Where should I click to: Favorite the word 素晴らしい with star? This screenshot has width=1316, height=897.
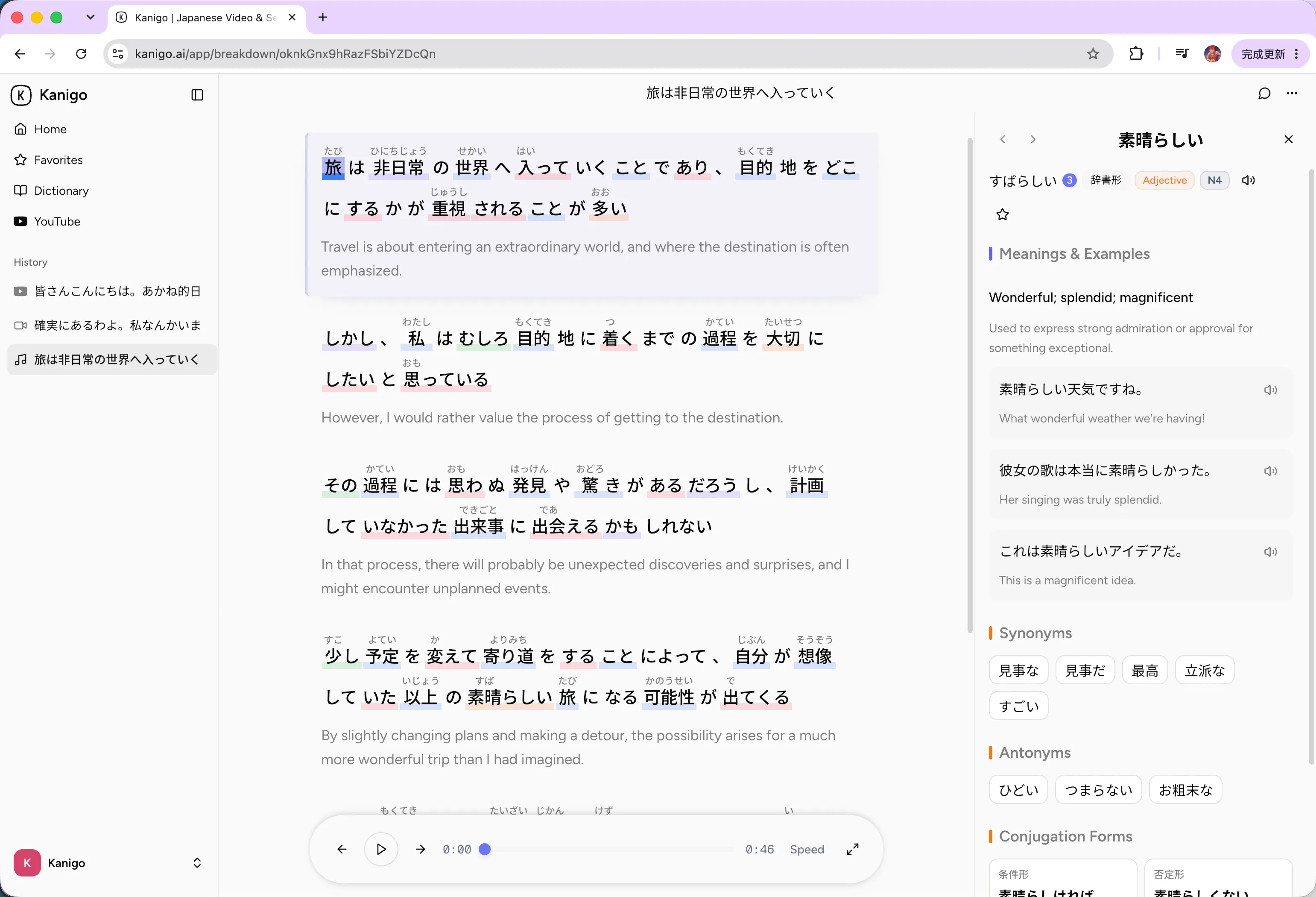(x=1002, y=214)
